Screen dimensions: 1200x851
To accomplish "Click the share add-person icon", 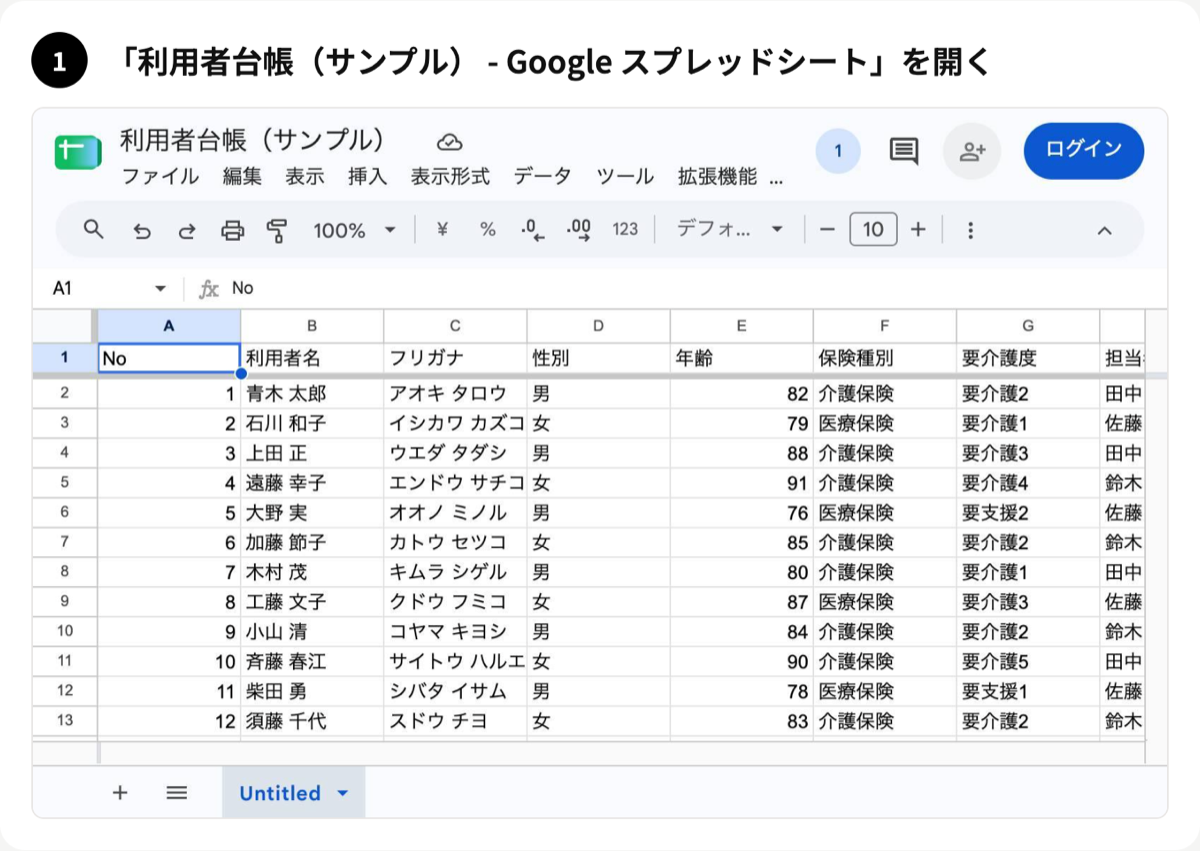I will tap(972, 151).
